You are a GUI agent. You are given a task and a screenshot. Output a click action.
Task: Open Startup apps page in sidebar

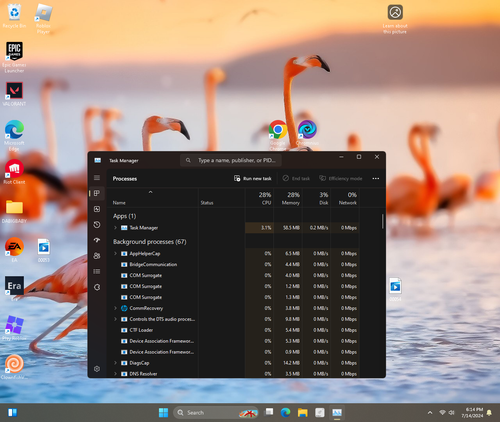(97, 240)
